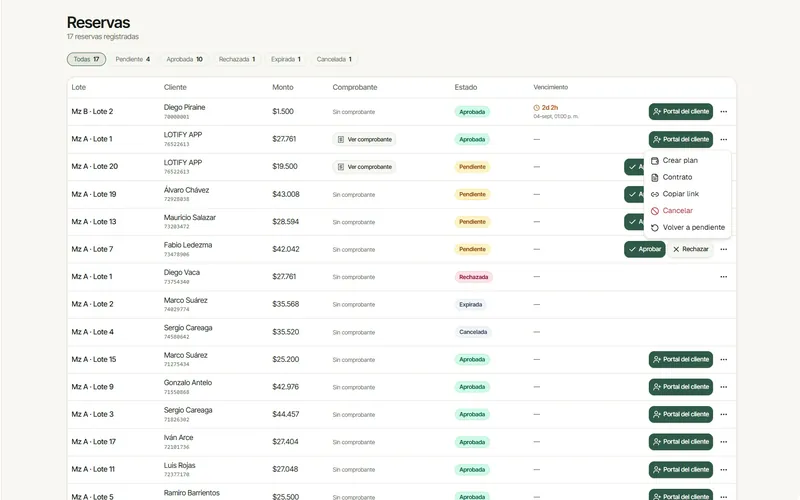Click the Lote column header
The height and width of the screenshot is (500, 800).
coord(79,87)
